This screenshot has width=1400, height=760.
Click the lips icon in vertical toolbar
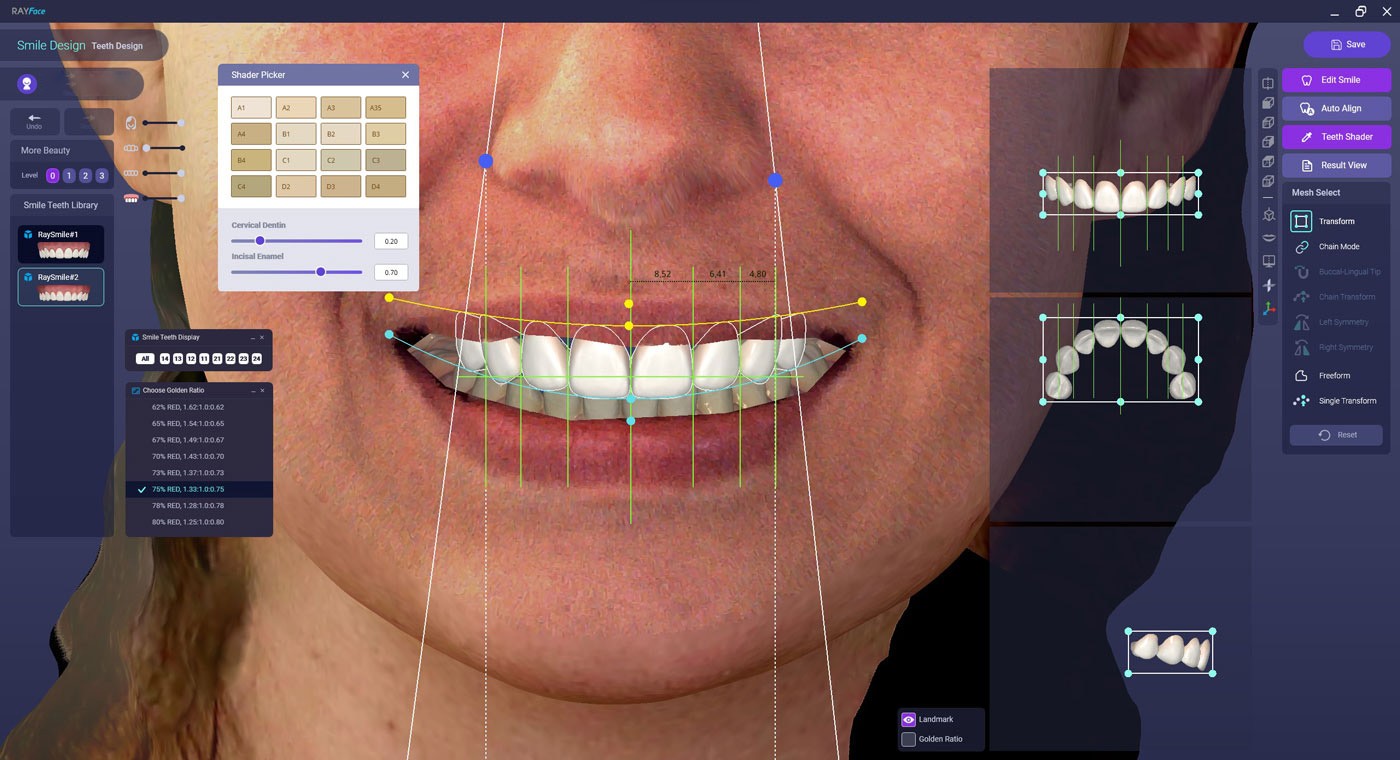[x=1268, y=237]
